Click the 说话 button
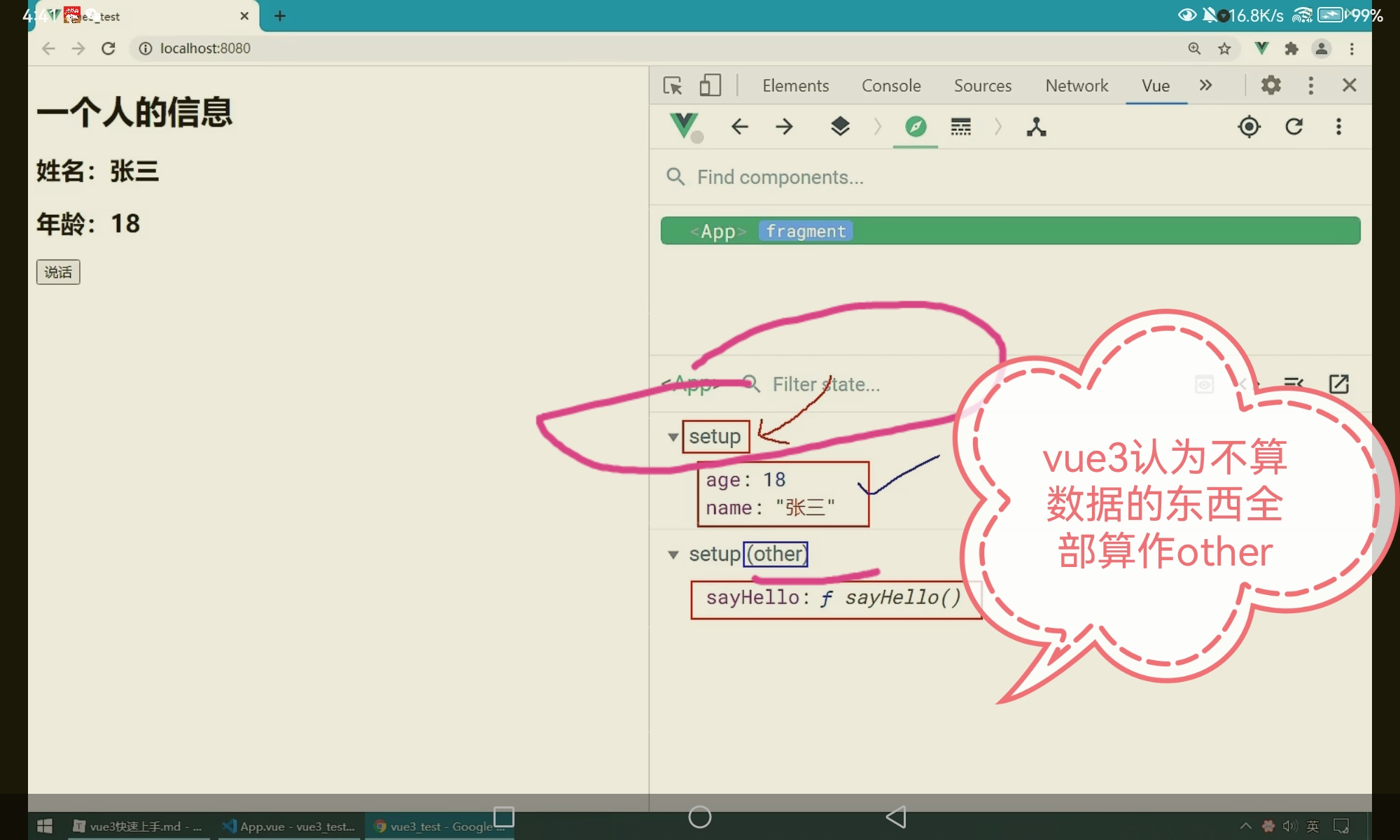This screenshot has width=1400, height=840. click(x=58, y=272)
